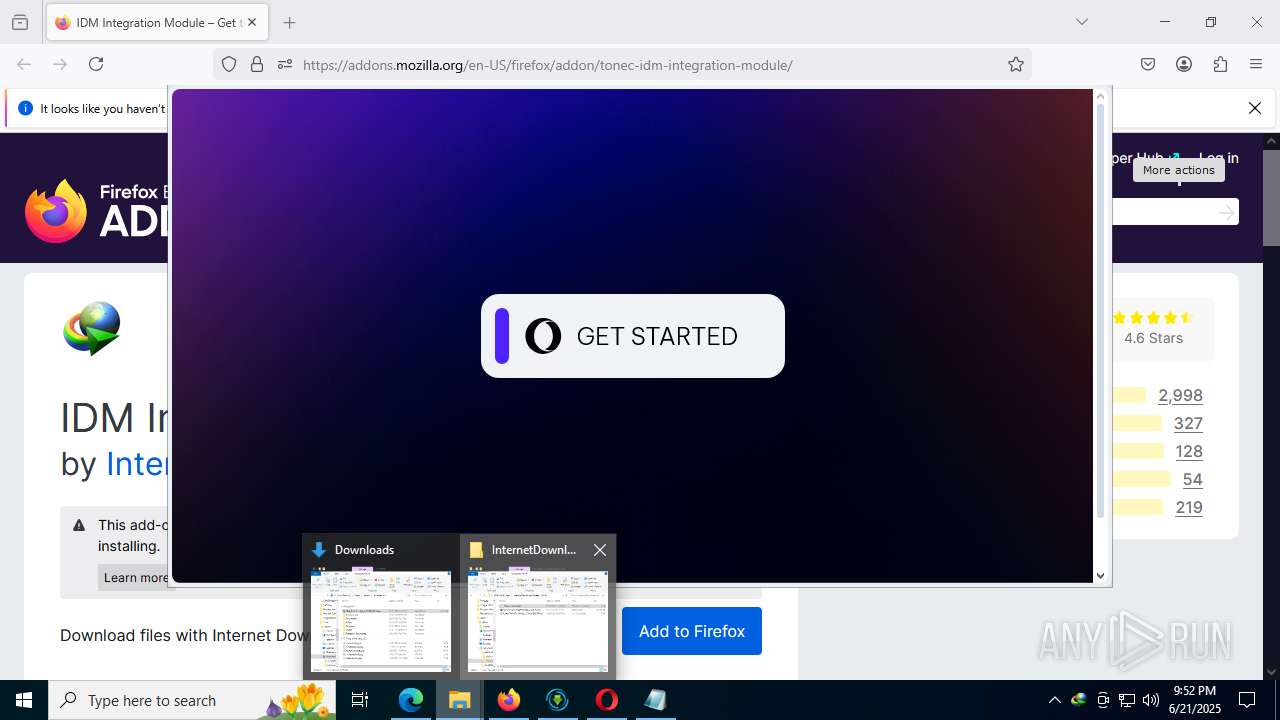This screenshot has height=720, width=1280.
Task: Open Opera browser on taskbar
Action: [x=606, y=700]
